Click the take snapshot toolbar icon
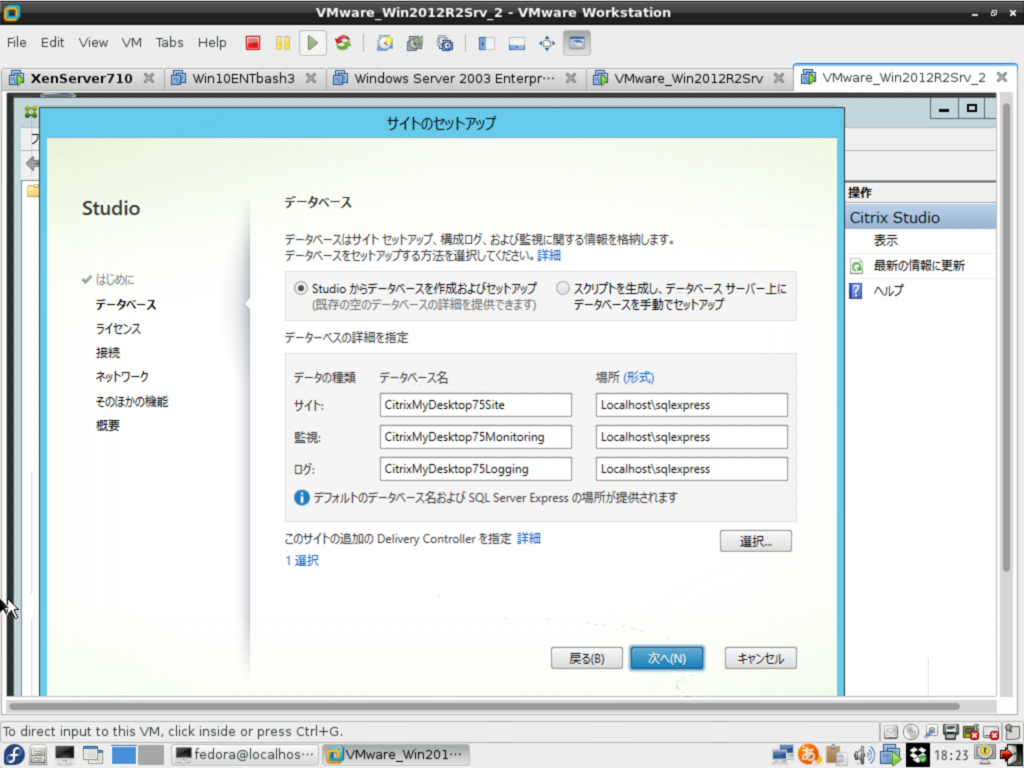The height and width of the screenshot is (768, 1024). 385,43
